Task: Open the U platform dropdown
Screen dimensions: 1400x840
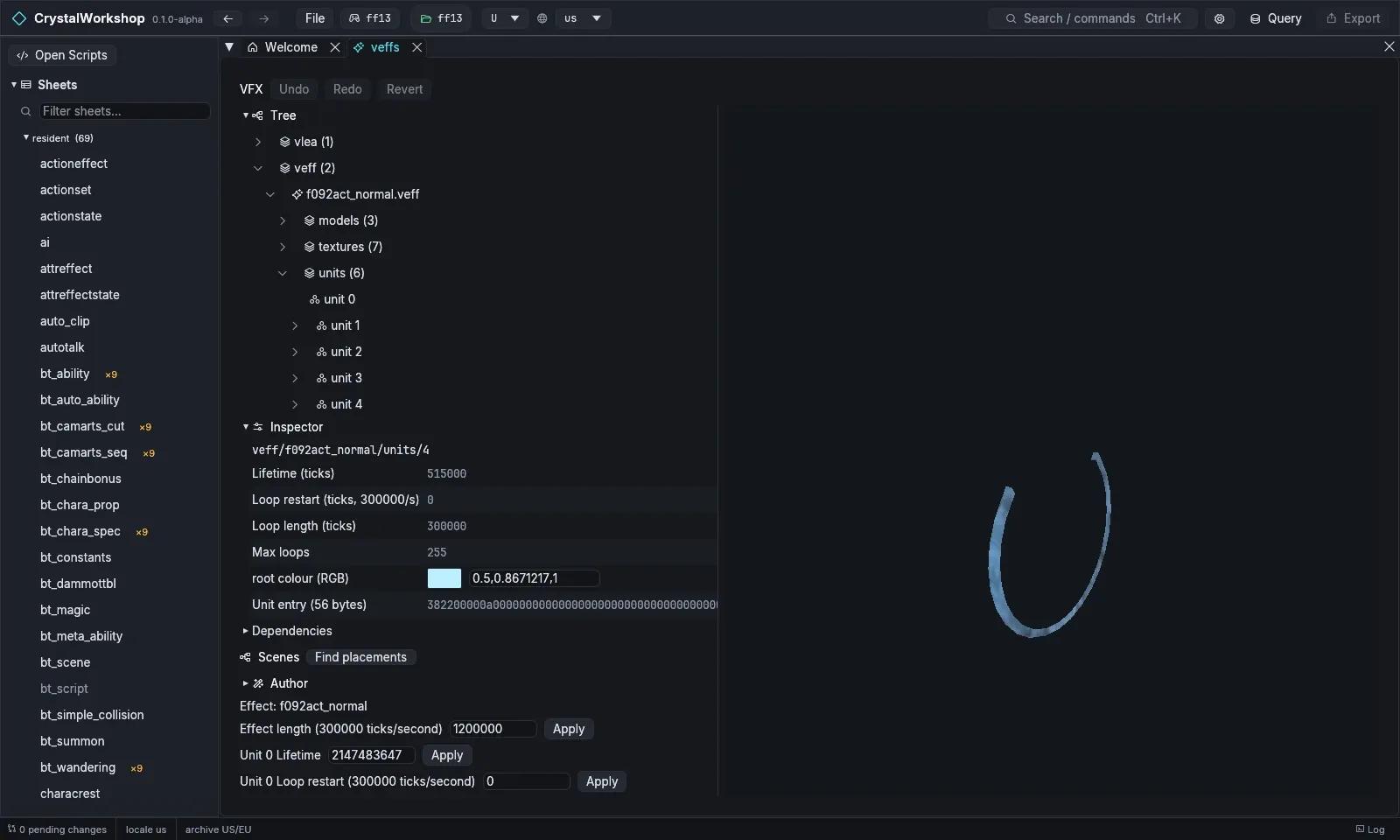Action: pos(505,18)
